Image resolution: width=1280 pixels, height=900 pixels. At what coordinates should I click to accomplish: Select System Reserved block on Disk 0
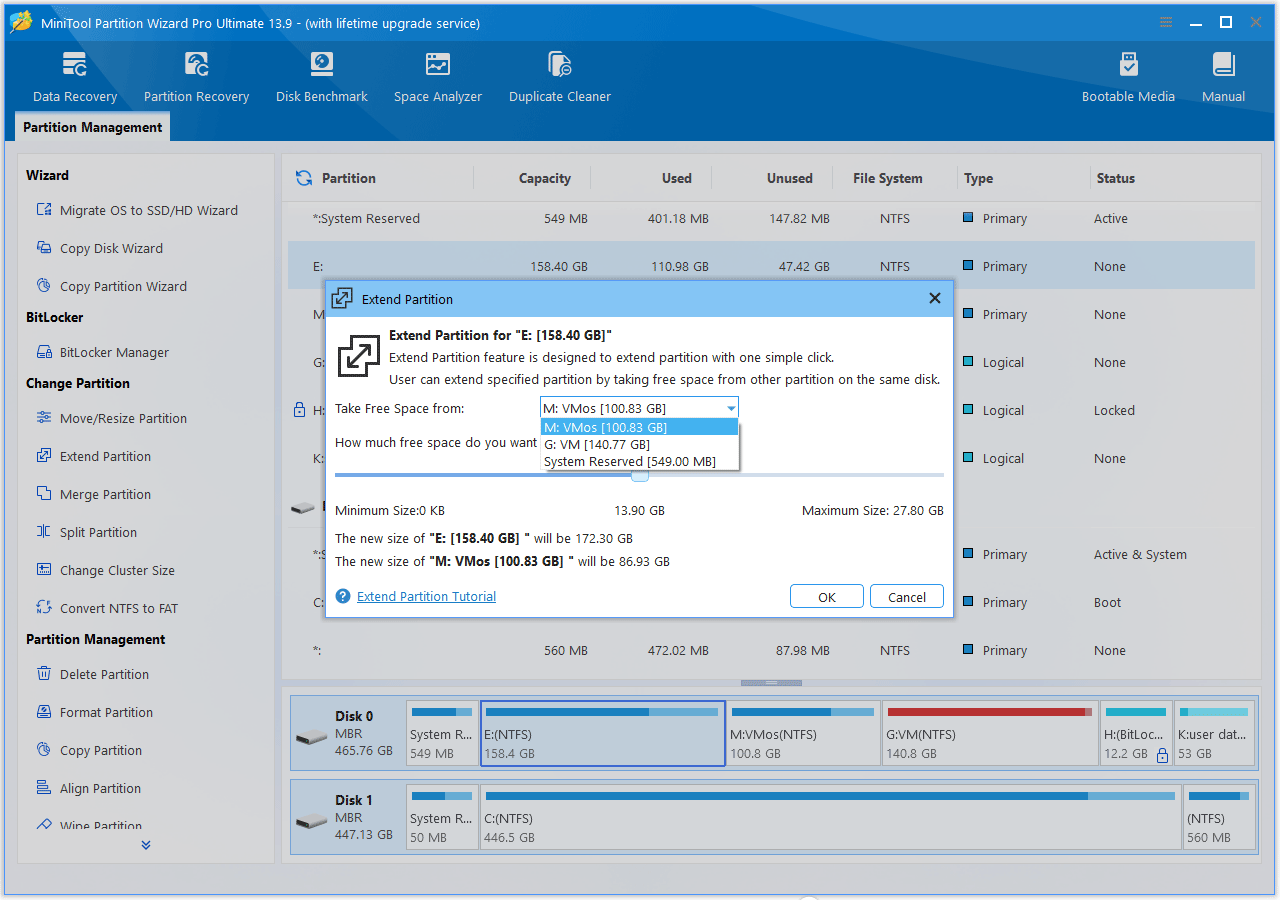(441, 733)
